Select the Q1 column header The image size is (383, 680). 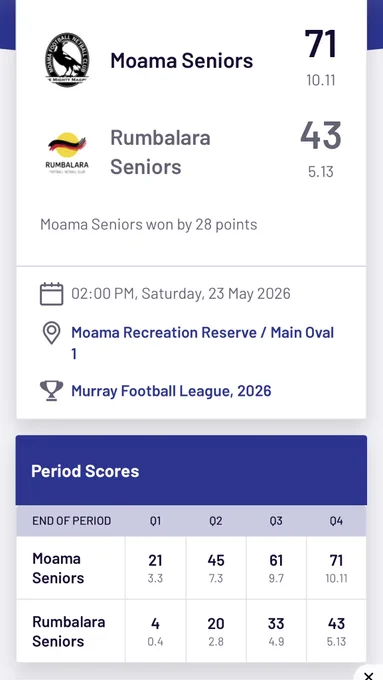coord(155,520)
